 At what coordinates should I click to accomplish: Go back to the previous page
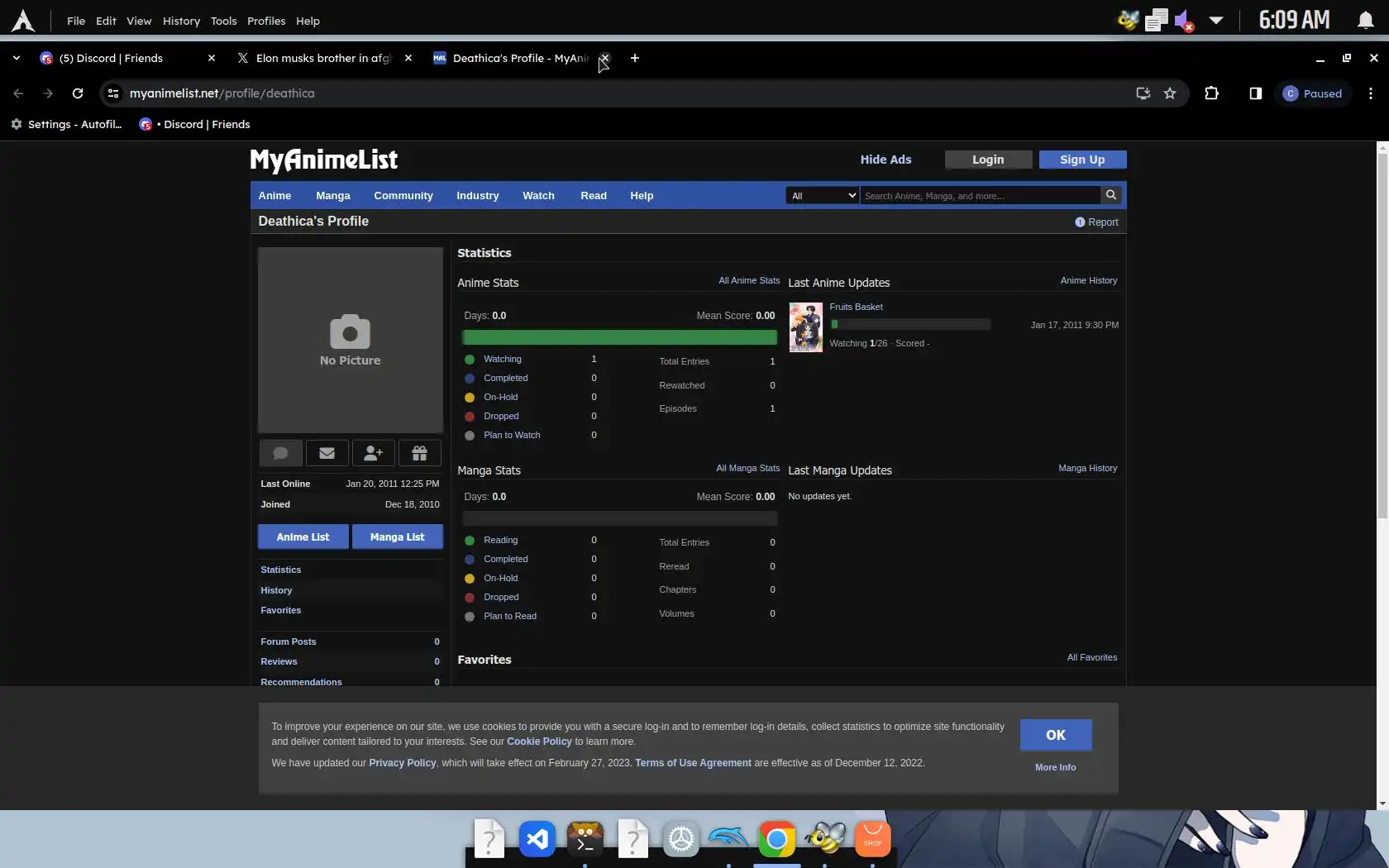[x=18, y=93]
